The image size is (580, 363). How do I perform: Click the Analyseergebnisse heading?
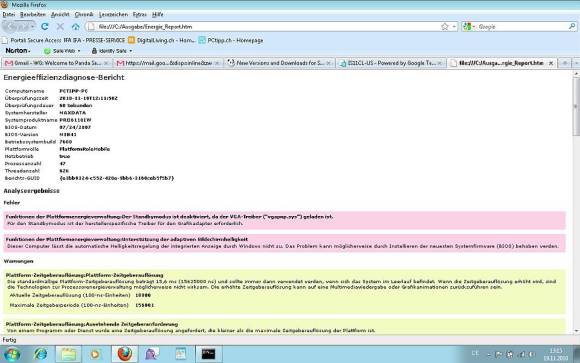[31, 191]
